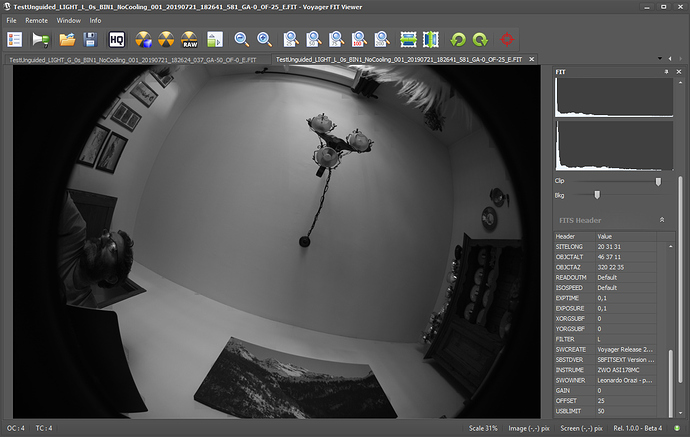Viewport: 690px width, 437px height.
Task: Open tab list dropdown arrow
Action: (660, 59)
